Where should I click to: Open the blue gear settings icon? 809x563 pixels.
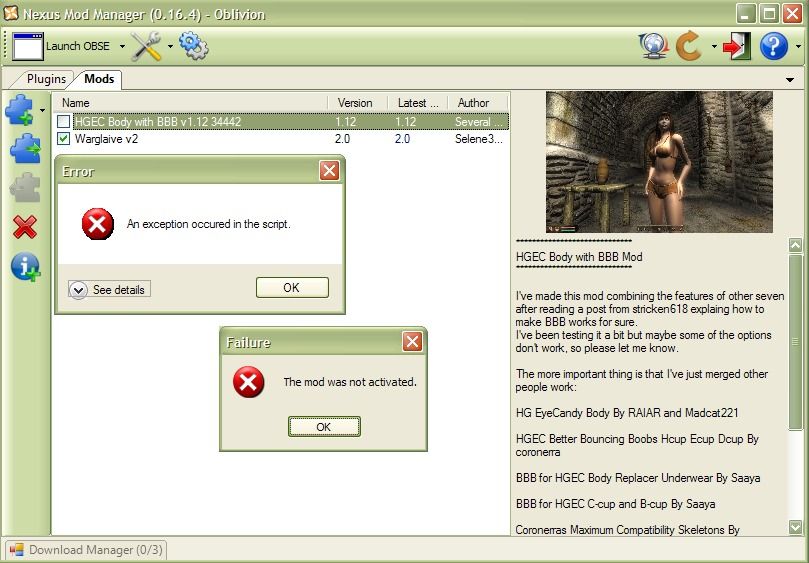tap(193, 46)
